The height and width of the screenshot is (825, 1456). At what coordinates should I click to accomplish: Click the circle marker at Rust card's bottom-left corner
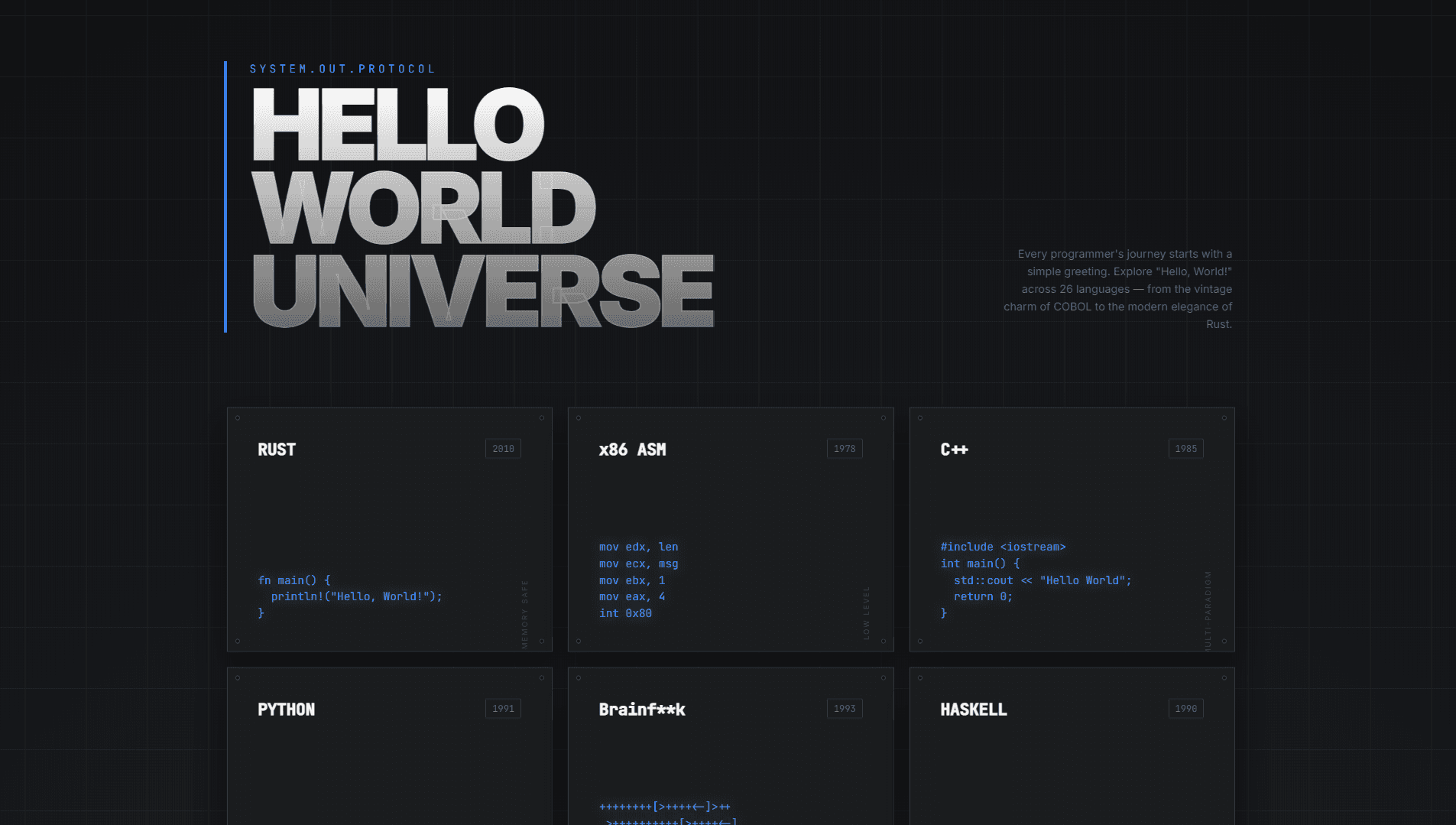[238, 641]
